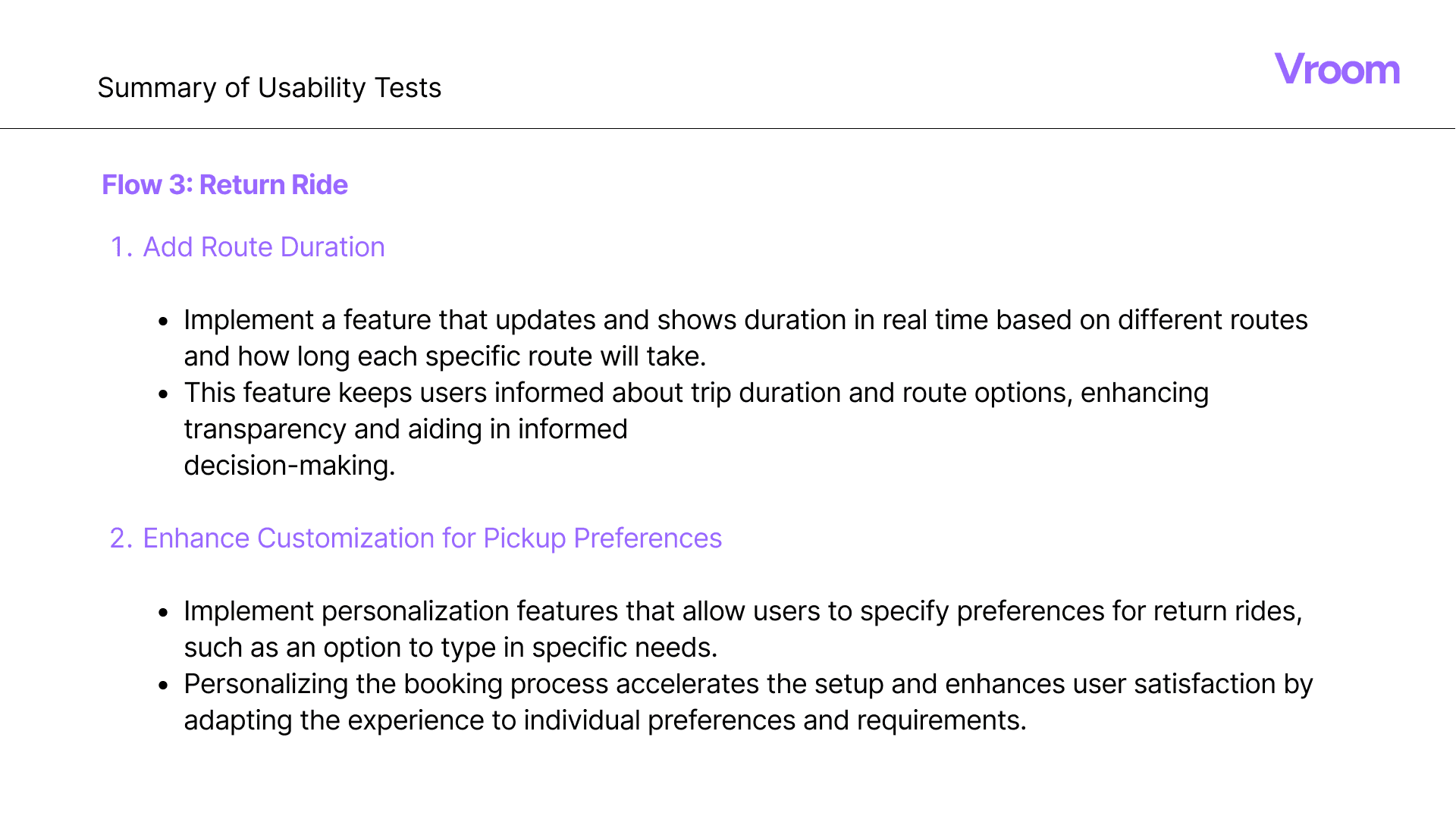
Task: Click bullet text 'This feature keeps users informed'
Action: (696, 393)
